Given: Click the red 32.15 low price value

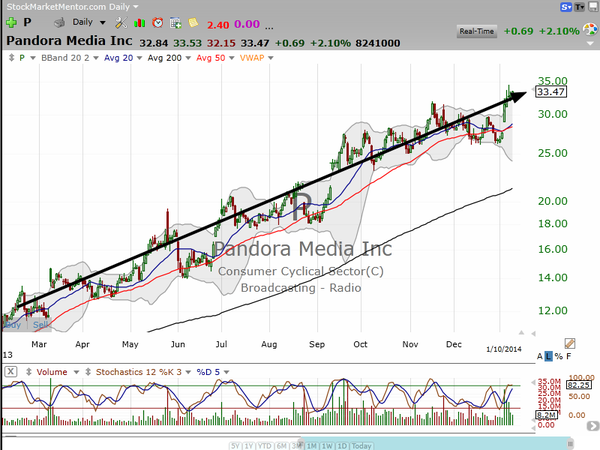Looking at the screenshot, I should click(221, 43).
